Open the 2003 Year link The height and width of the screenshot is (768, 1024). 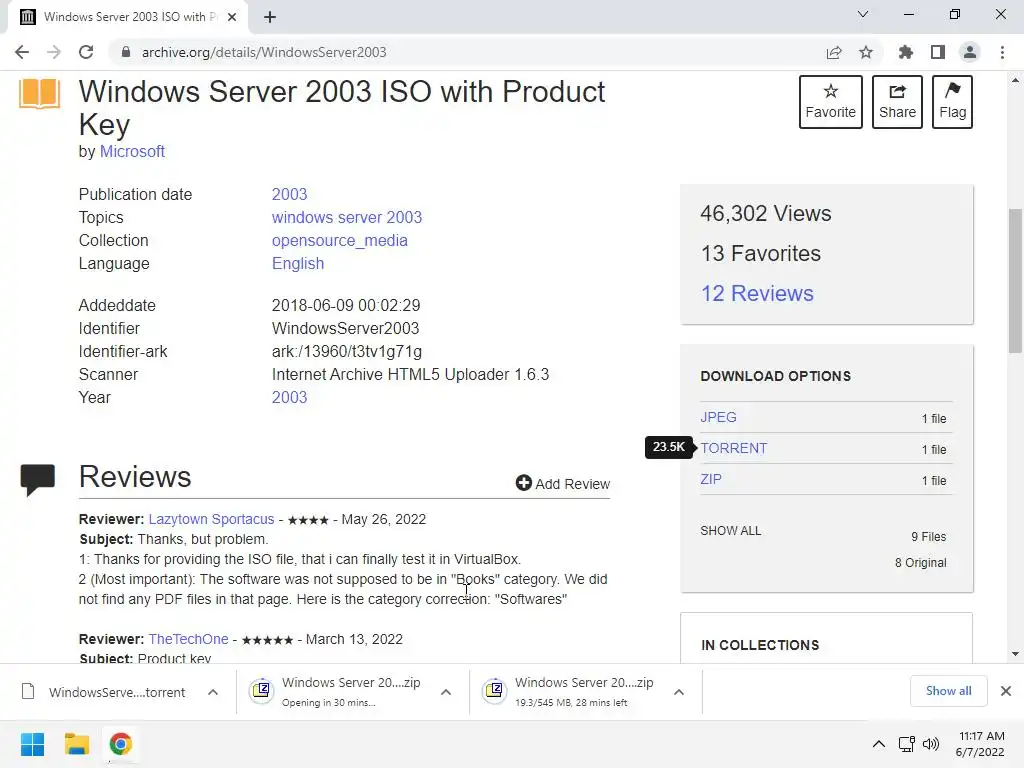289,398
